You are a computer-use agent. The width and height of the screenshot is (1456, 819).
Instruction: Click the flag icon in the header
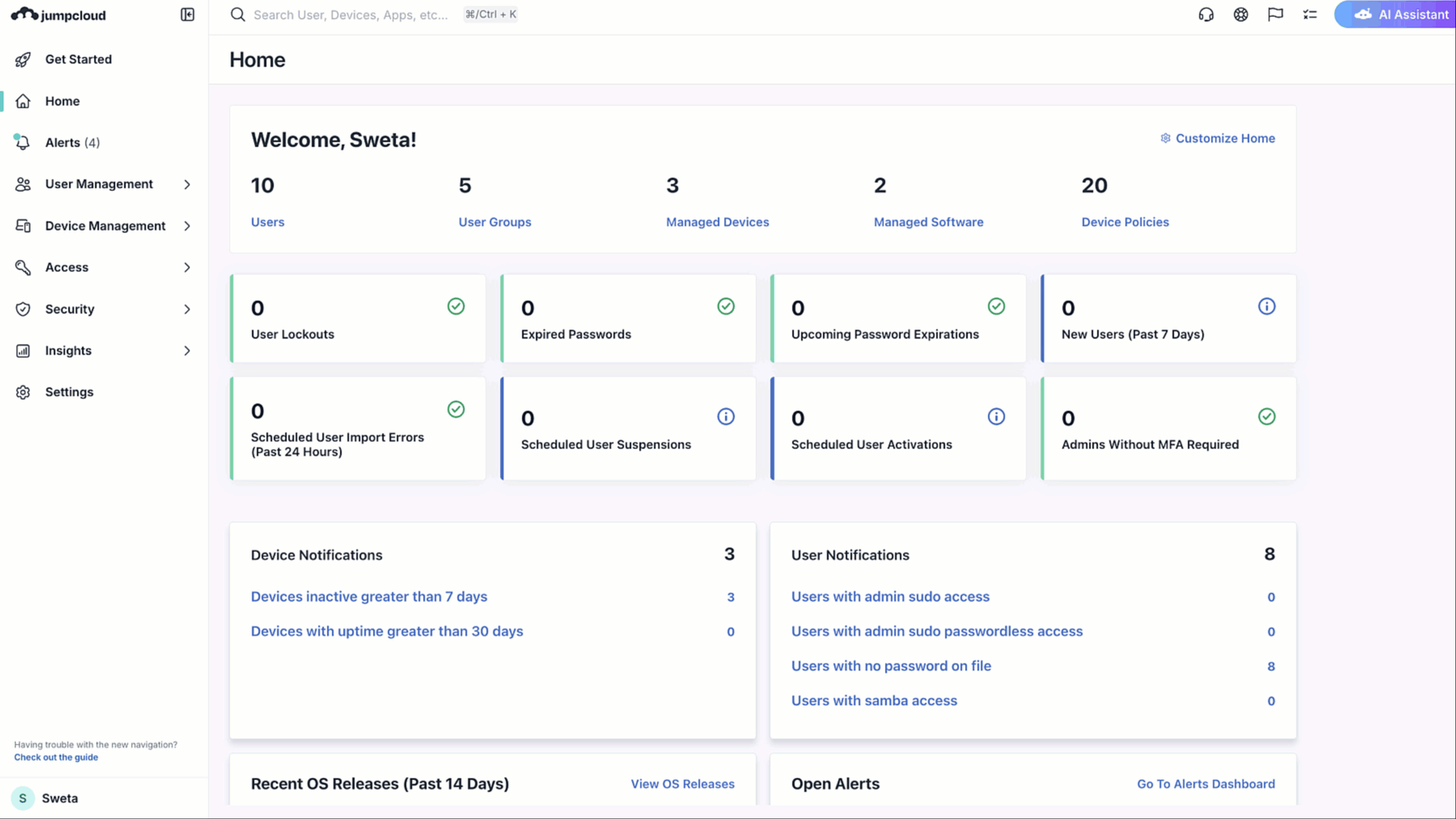click(1275, 15)
